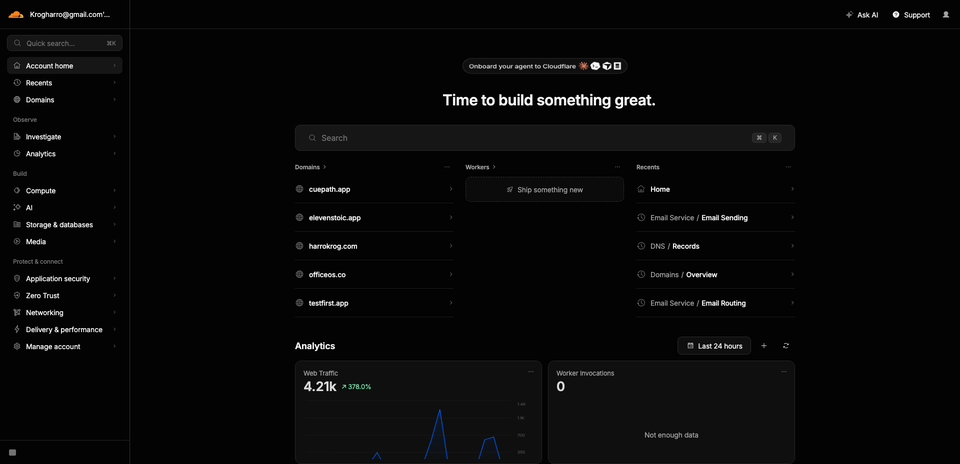Viewport: 960px width, 464px height.
Task: Click the Cloudflare logo icon
Action: click(16, 15)
